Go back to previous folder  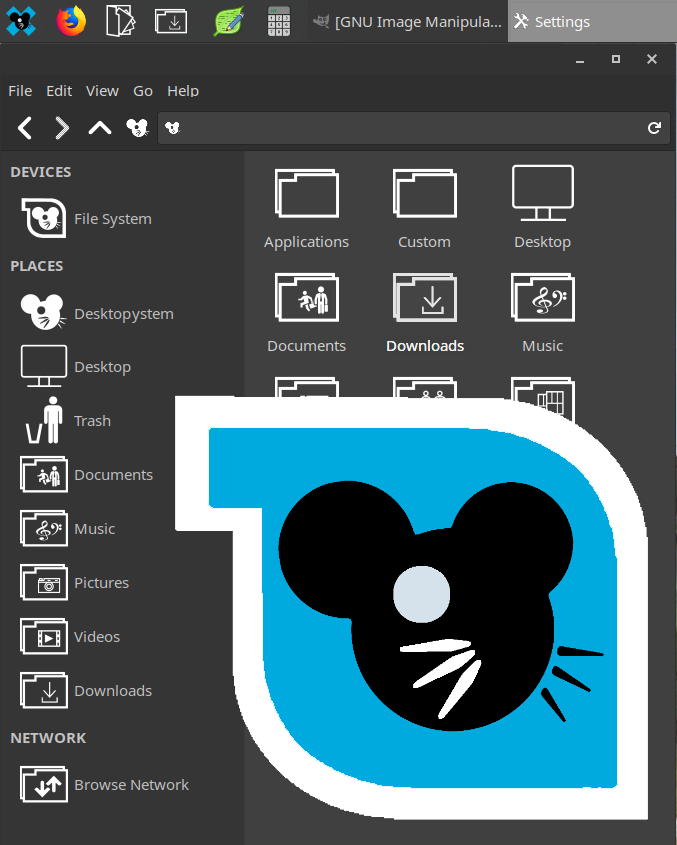coord(25,128)
